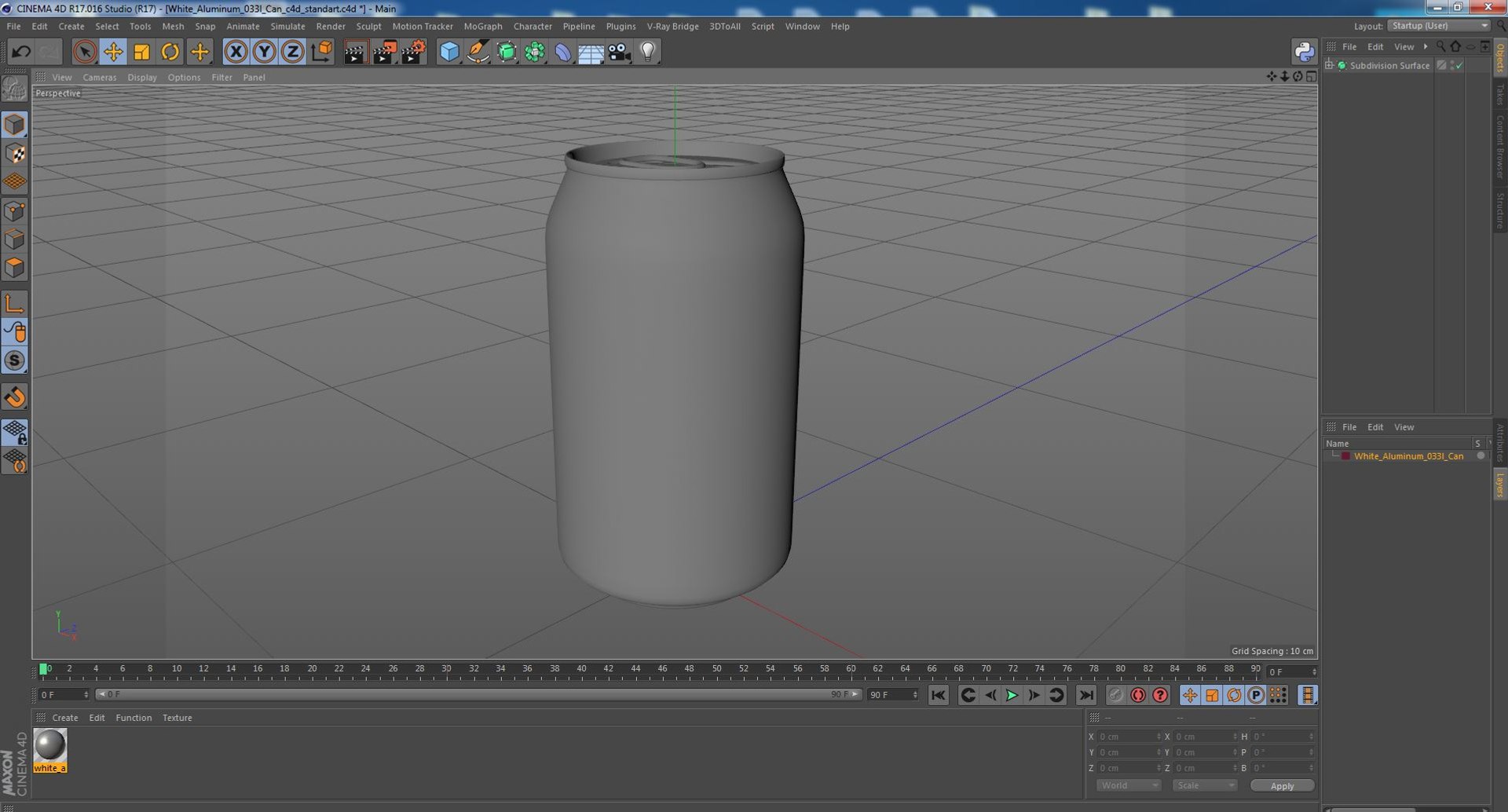Open the viewport Display menu

point(142,77)
